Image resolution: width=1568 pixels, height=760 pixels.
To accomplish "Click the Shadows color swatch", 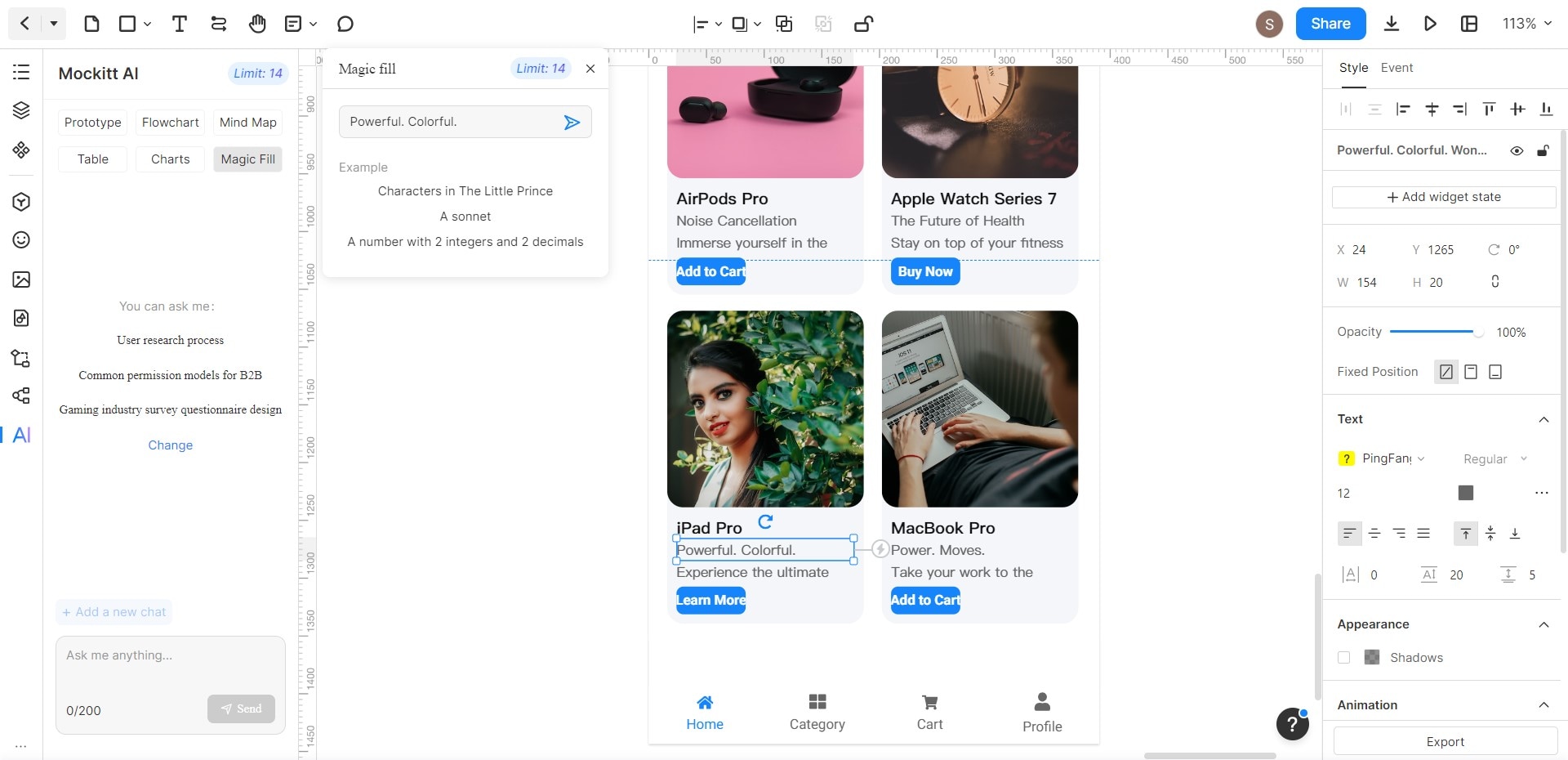I will coord(1372,657).
